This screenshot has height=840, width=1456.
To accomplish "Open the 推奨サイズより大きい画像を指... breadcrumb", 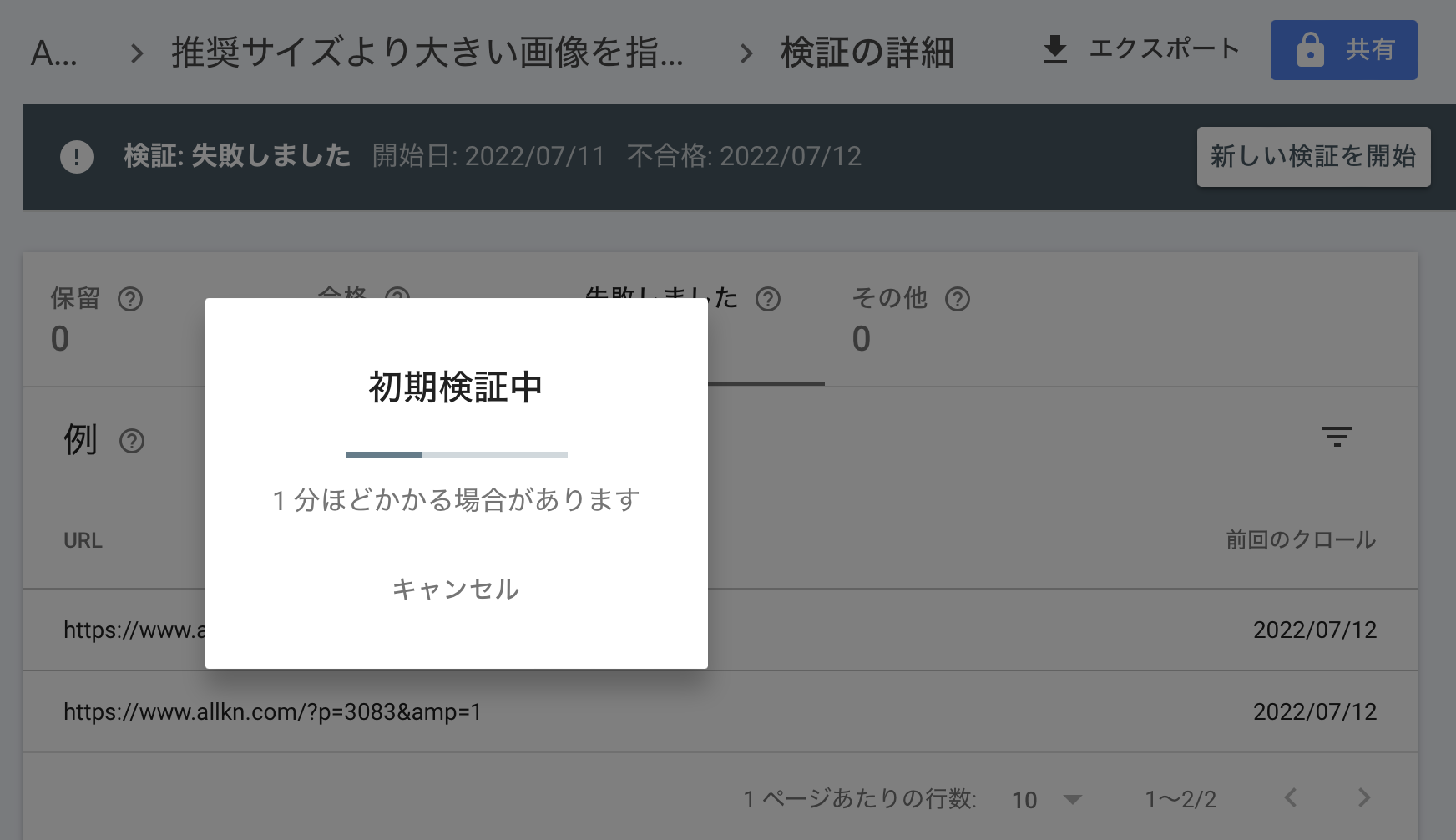I will [x=427, y=53].
